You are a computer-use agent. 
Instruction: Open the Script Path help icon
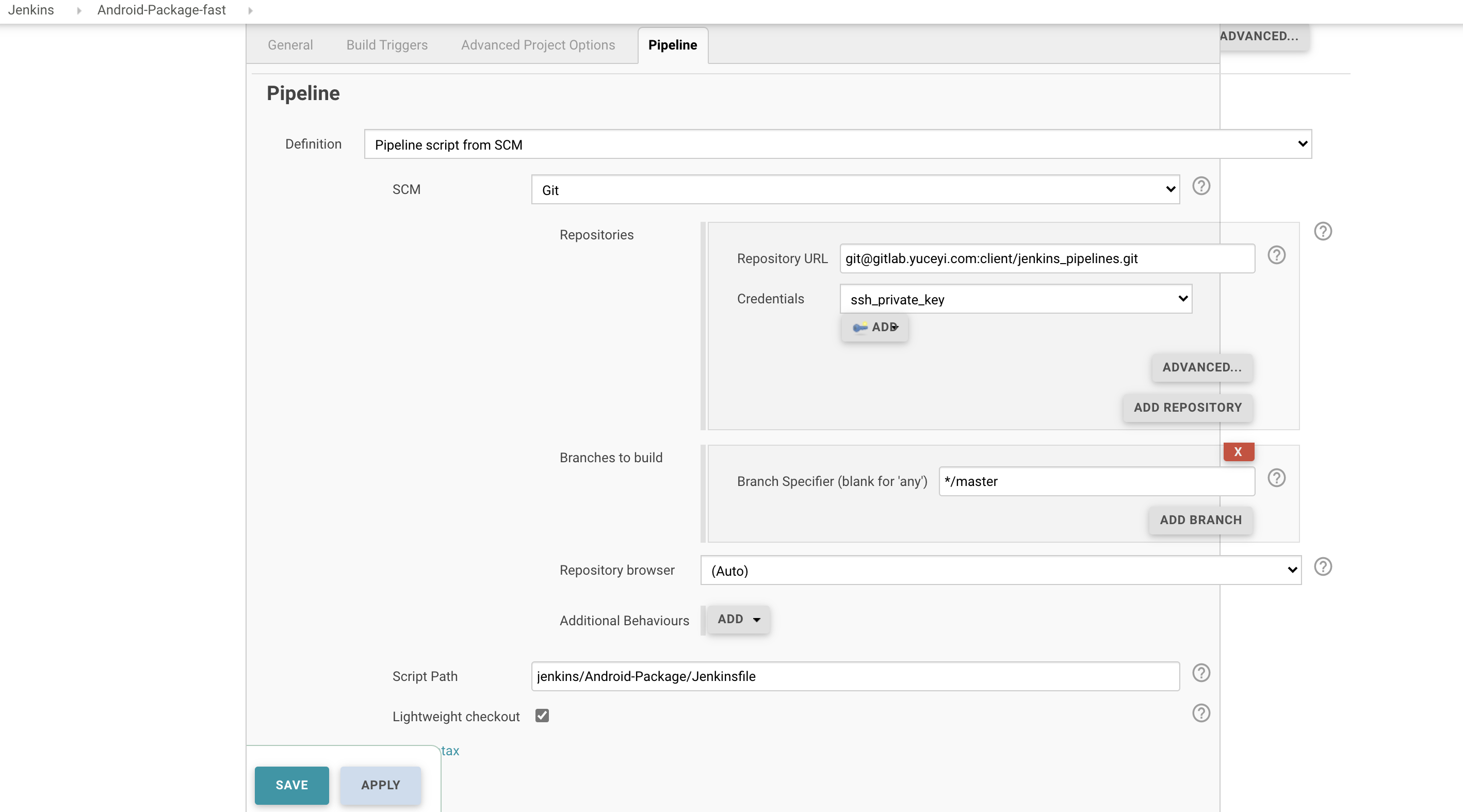[x=1200, y=673]
